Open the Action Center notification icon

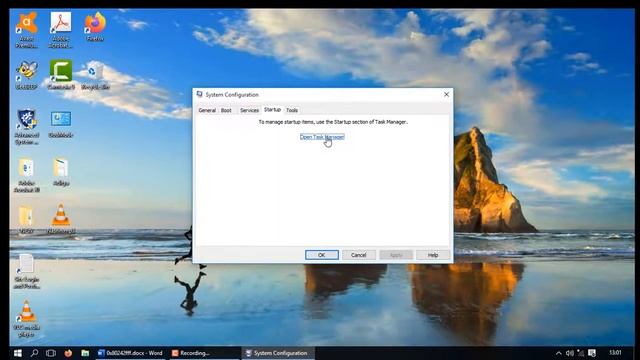click(x=592, y=353)
